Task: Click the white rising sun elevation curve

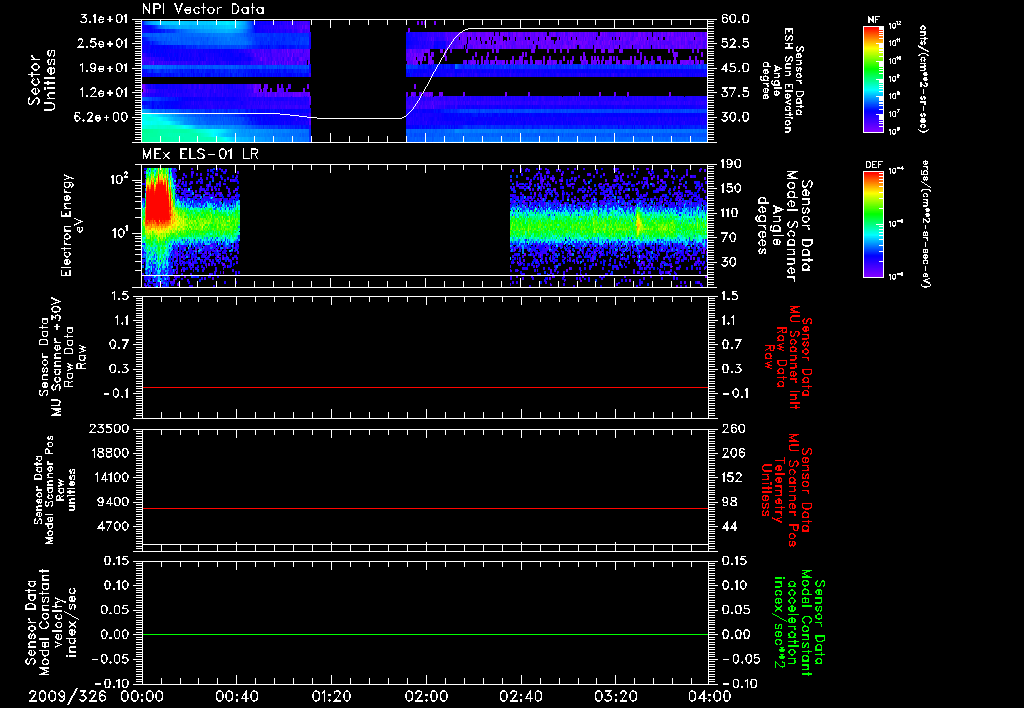Action: coord(434,74)
